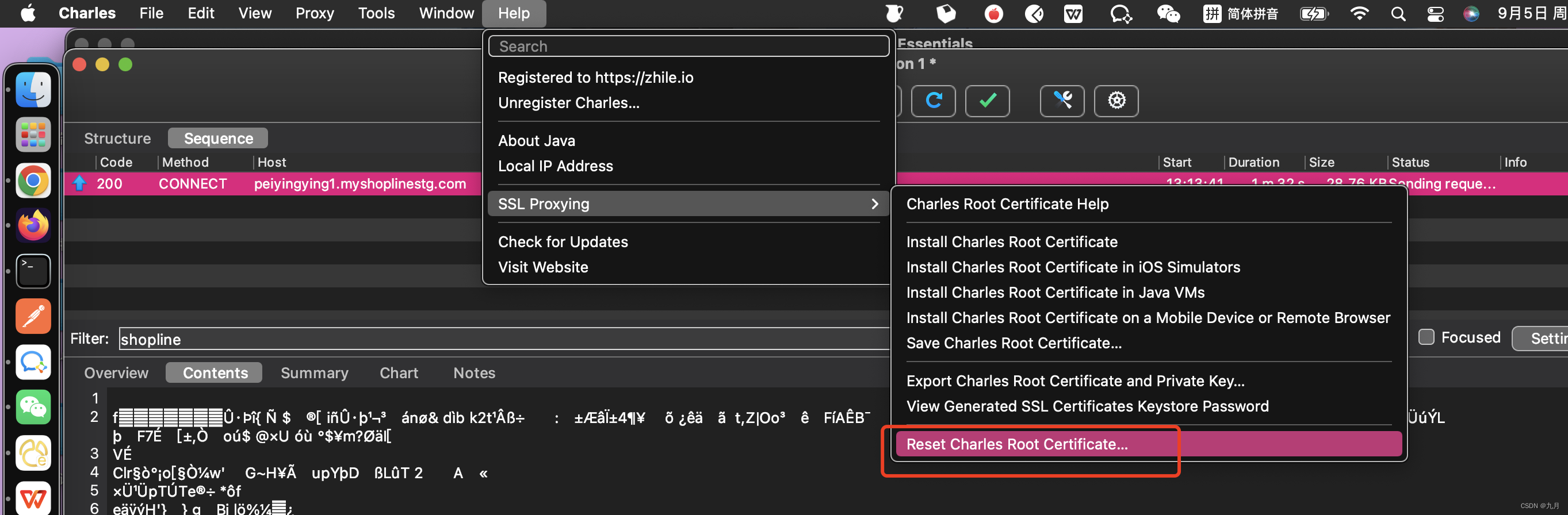
Task: Open Postman from the Dock
Action: point(33,316)
